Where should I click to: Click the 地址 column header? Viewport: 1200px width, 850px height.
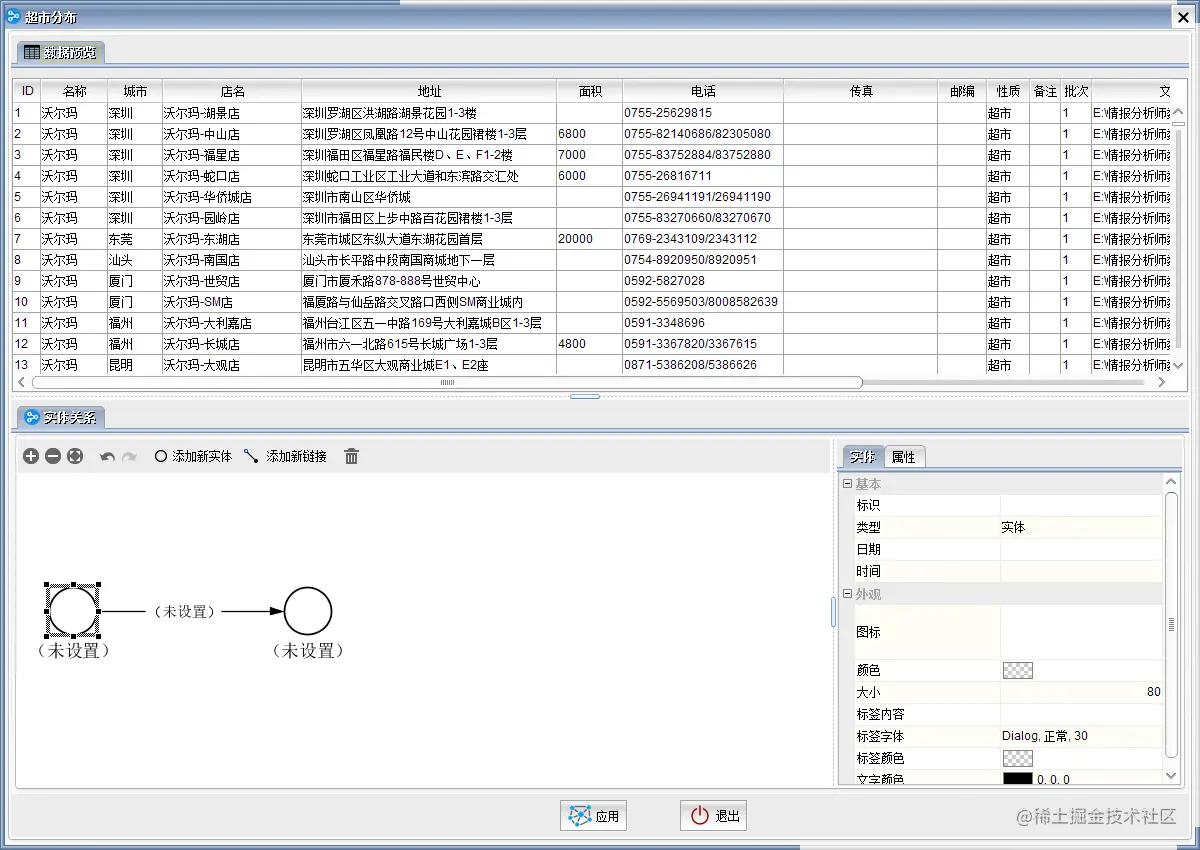coord(428,91)
